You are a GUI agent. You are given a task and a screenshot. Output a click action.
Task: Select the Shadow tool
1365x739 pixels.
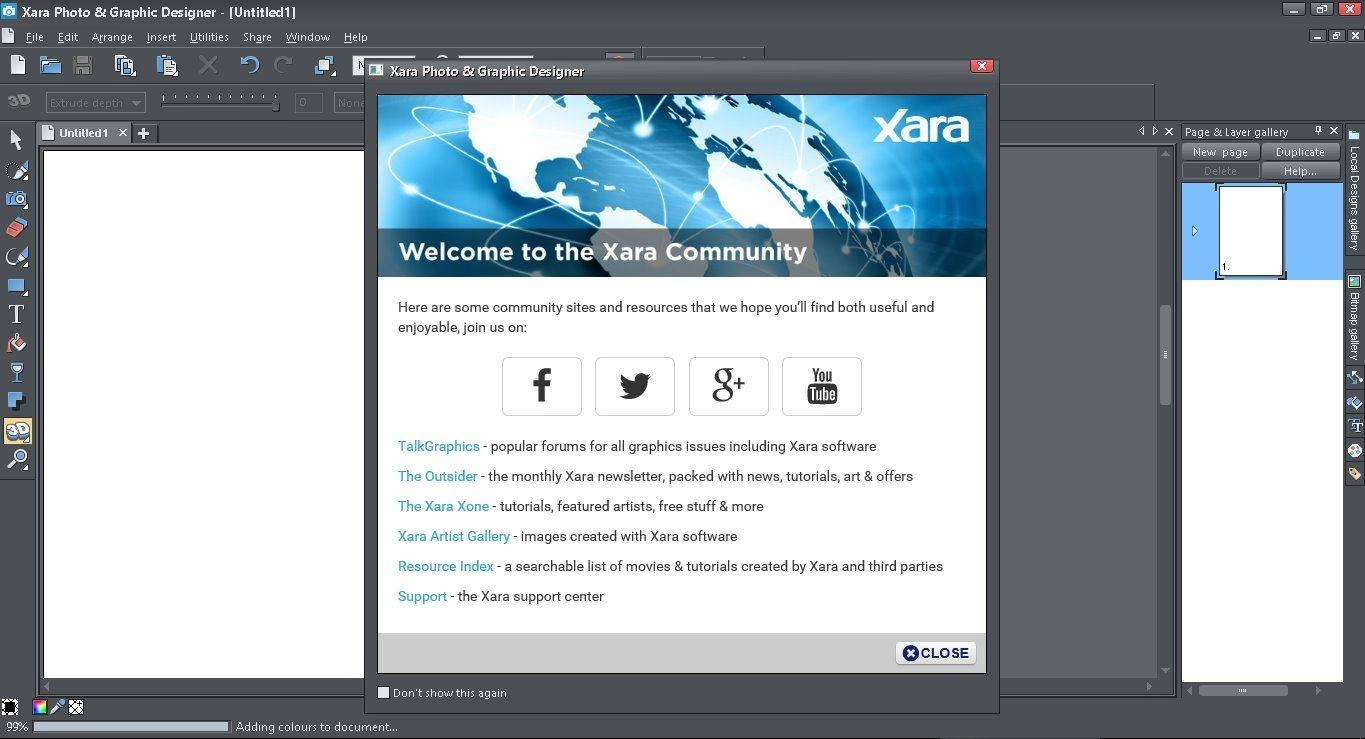tap(16, 402)
